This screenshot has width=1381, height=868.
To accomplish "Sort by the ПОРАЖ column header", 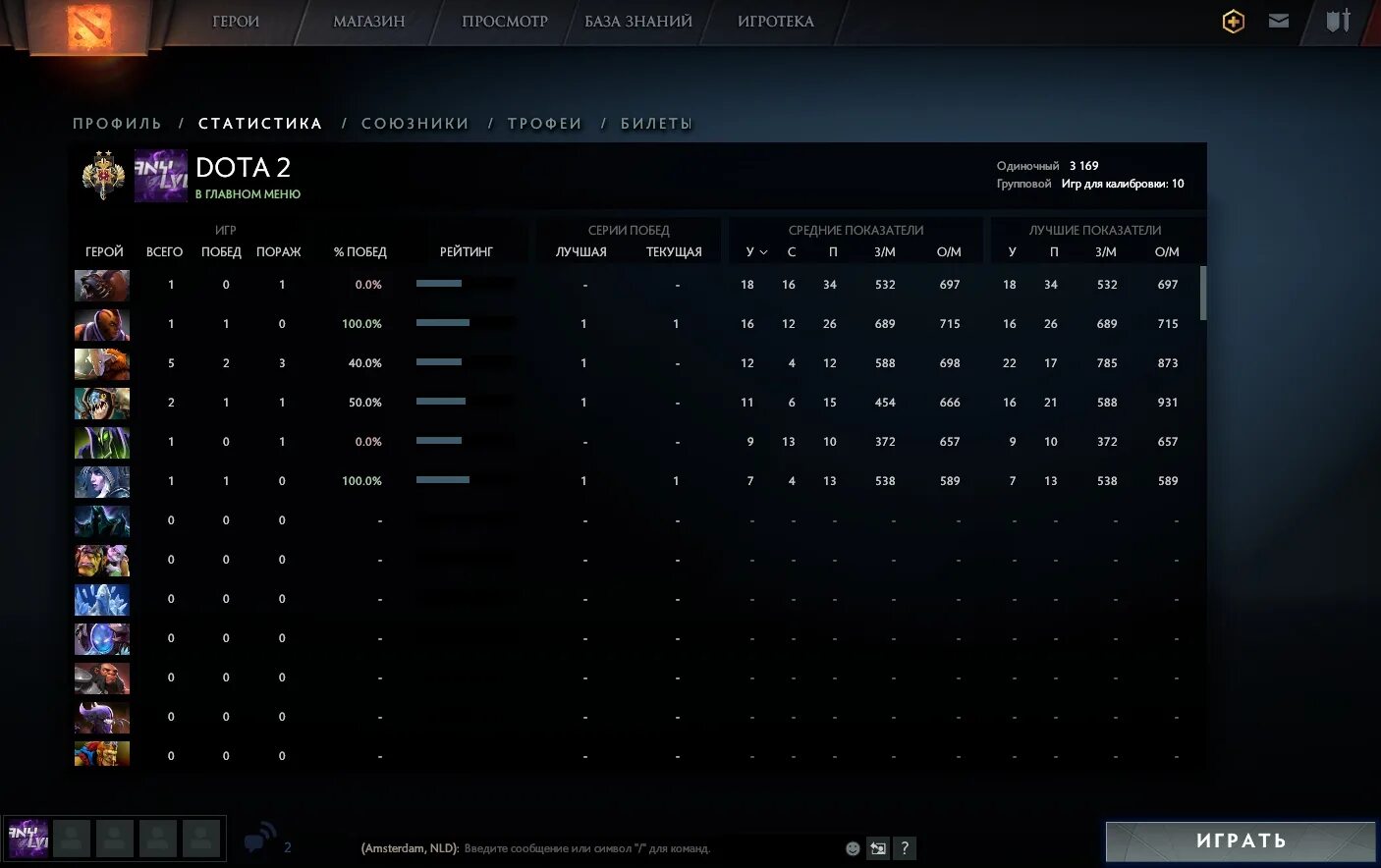I will pyautogui.click(x=278, y=252).
